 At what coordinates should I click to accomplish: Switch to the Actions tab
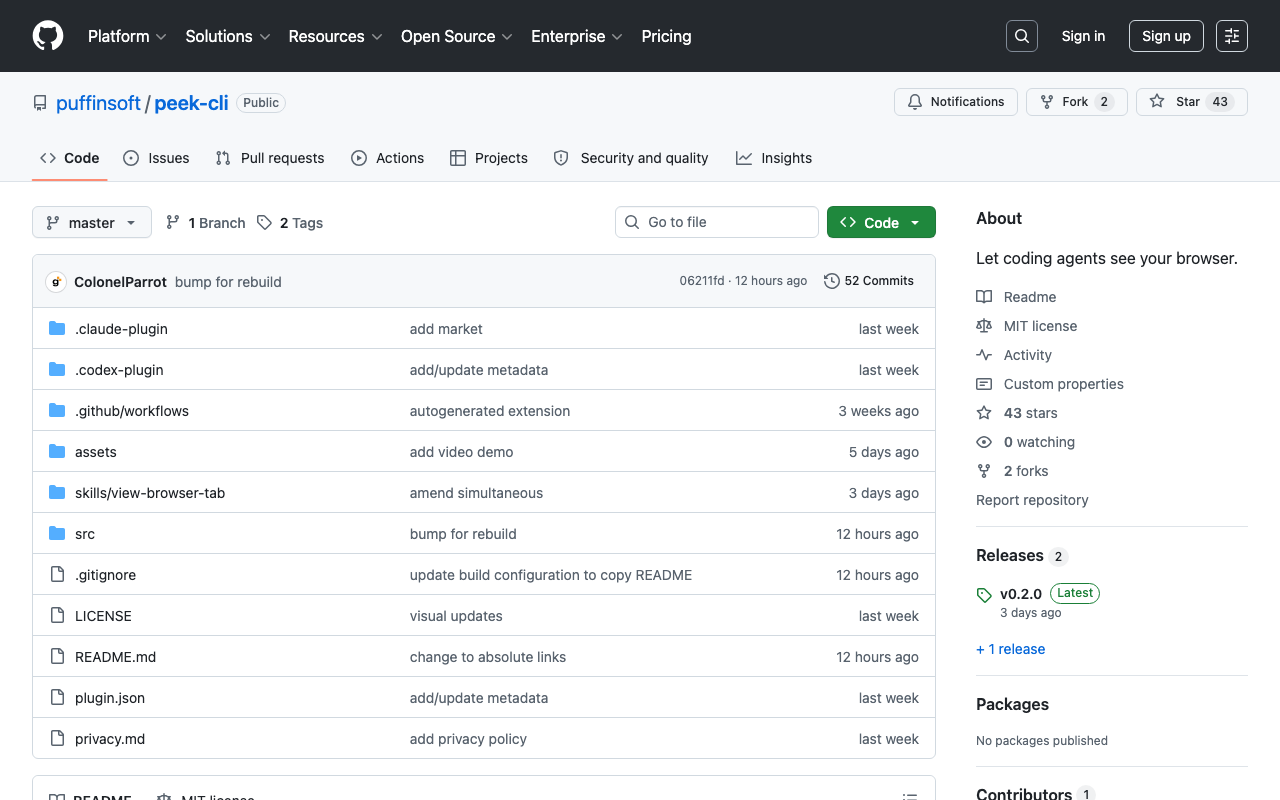pos(387,158)
